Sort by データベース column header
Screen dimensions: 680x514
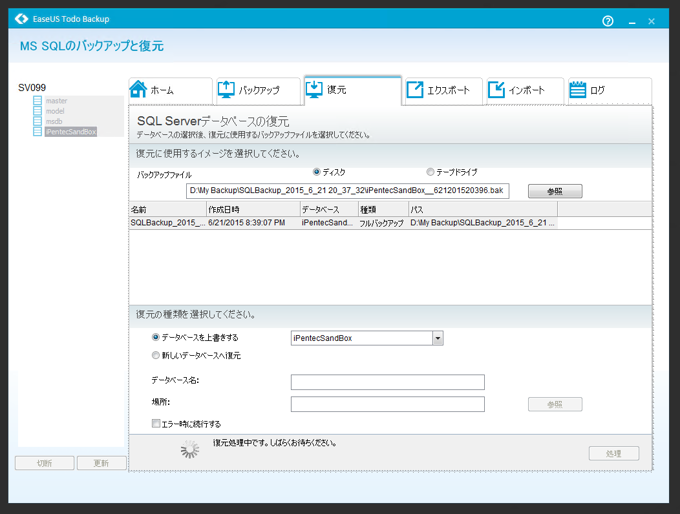tap(329, 210)
